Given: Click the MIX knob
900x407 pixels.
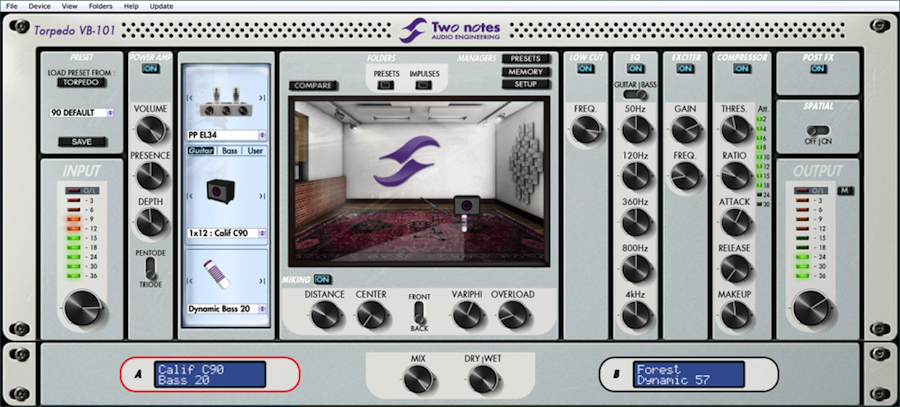Looking at the screenshot, I should coord(418,380).
